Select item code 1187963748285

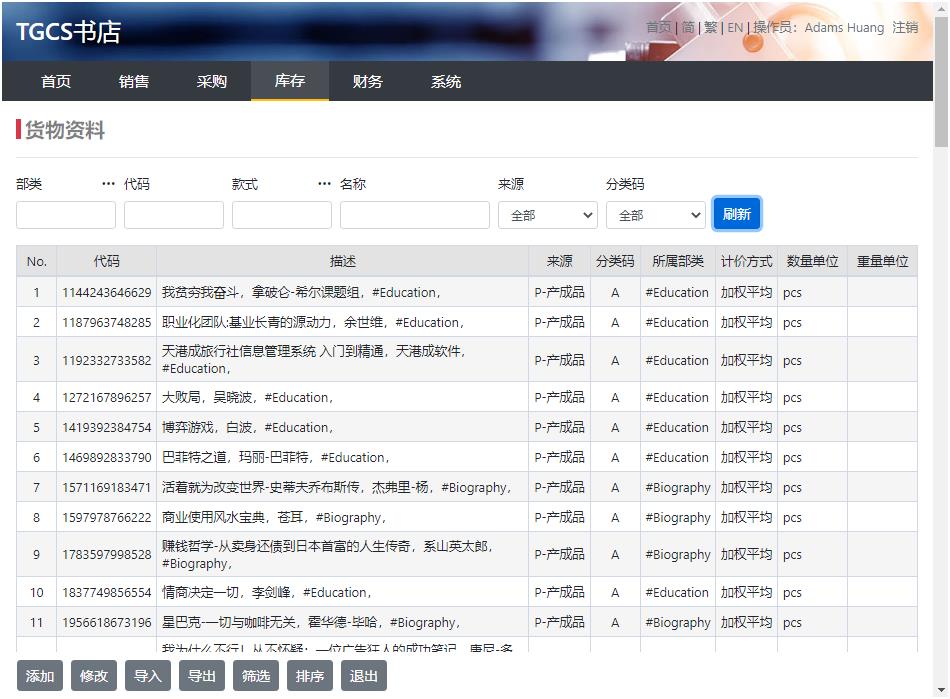107,322
